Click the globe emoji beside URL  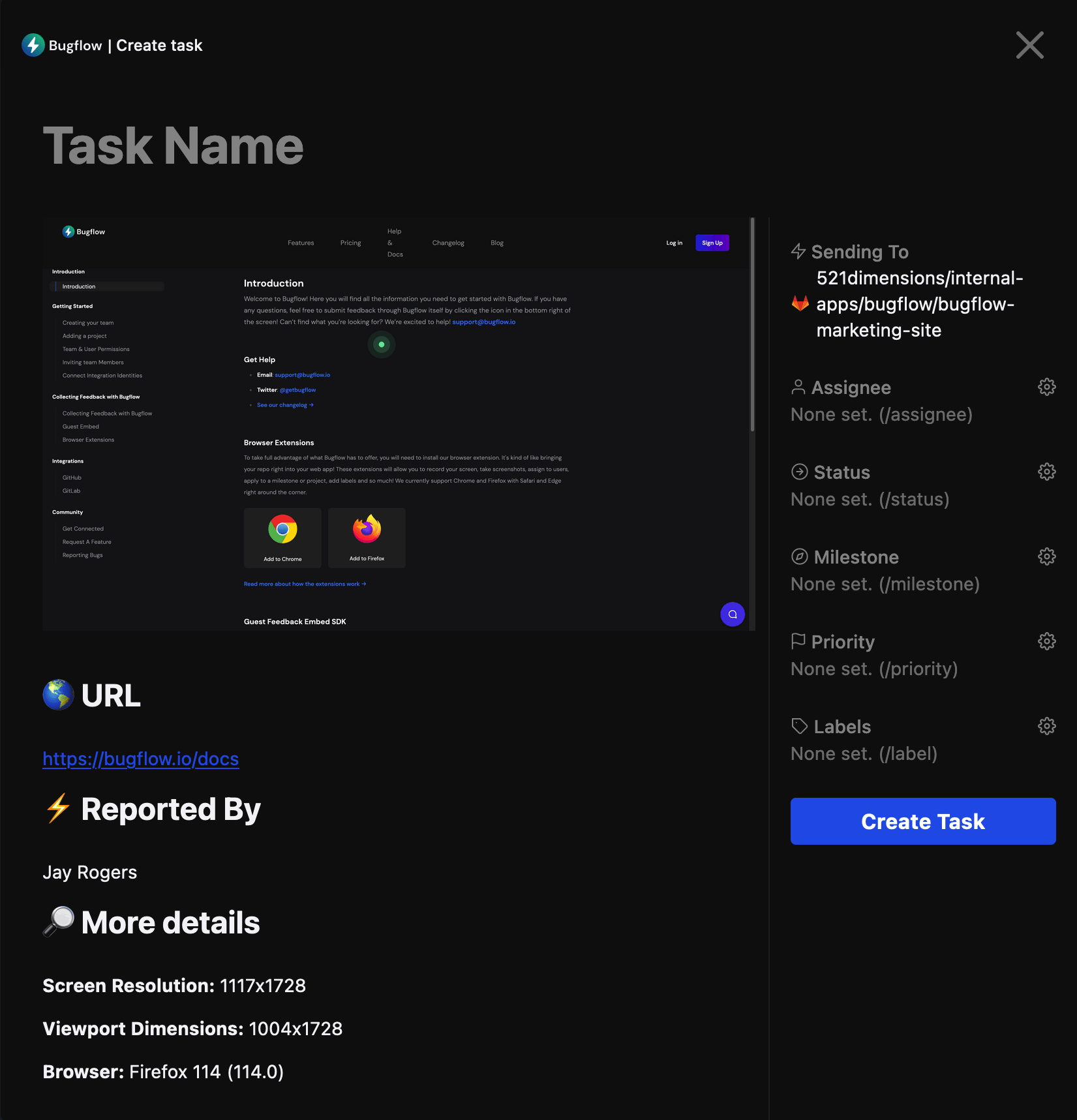pyautogui.click(x=58, y=695)
